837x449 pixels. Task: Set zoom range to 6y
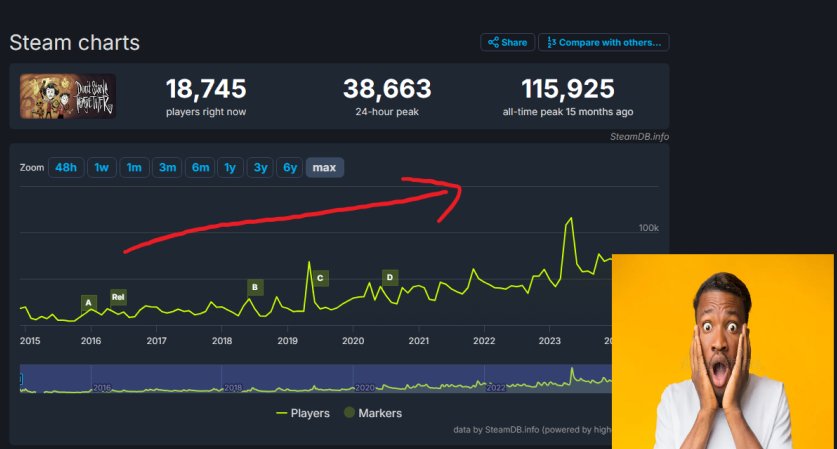tap(289, 167)
